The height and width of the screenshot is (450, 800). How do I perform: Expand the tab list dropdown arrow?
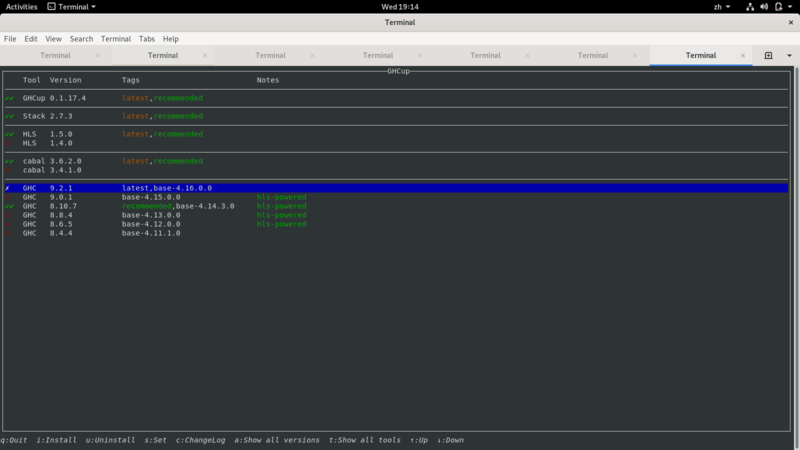tap(789, 55)
